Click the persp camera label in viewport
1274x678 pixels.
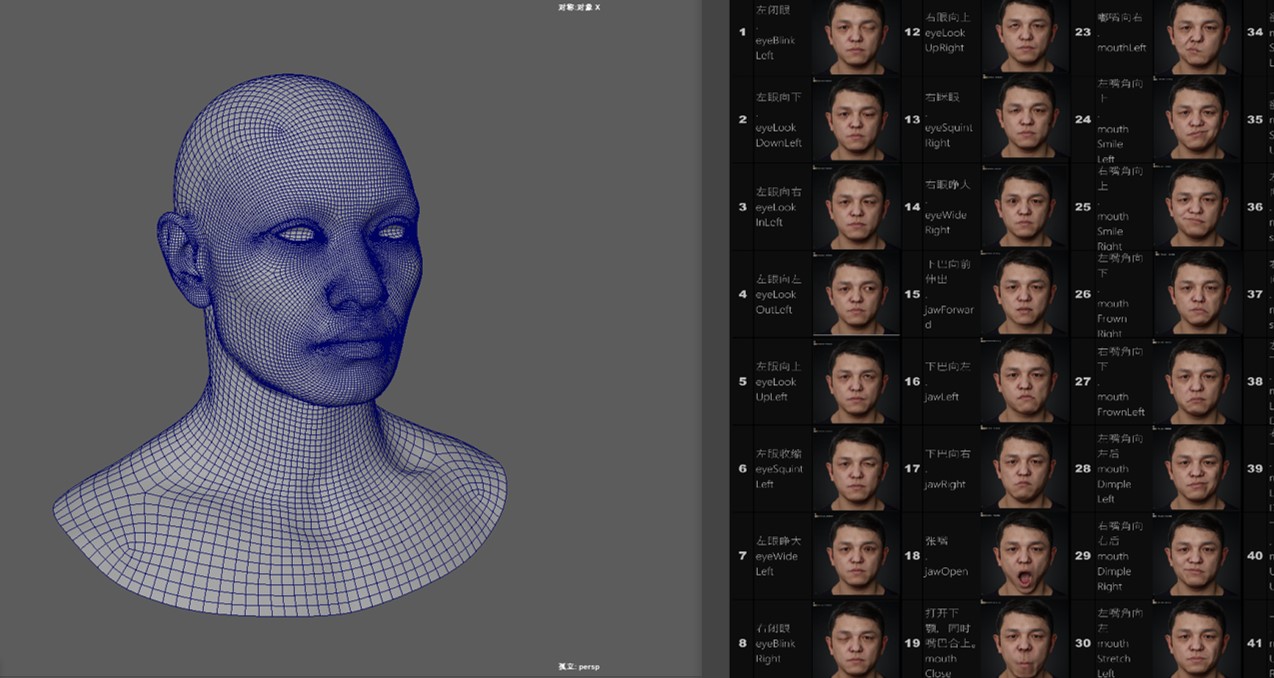tap(578, 667)
